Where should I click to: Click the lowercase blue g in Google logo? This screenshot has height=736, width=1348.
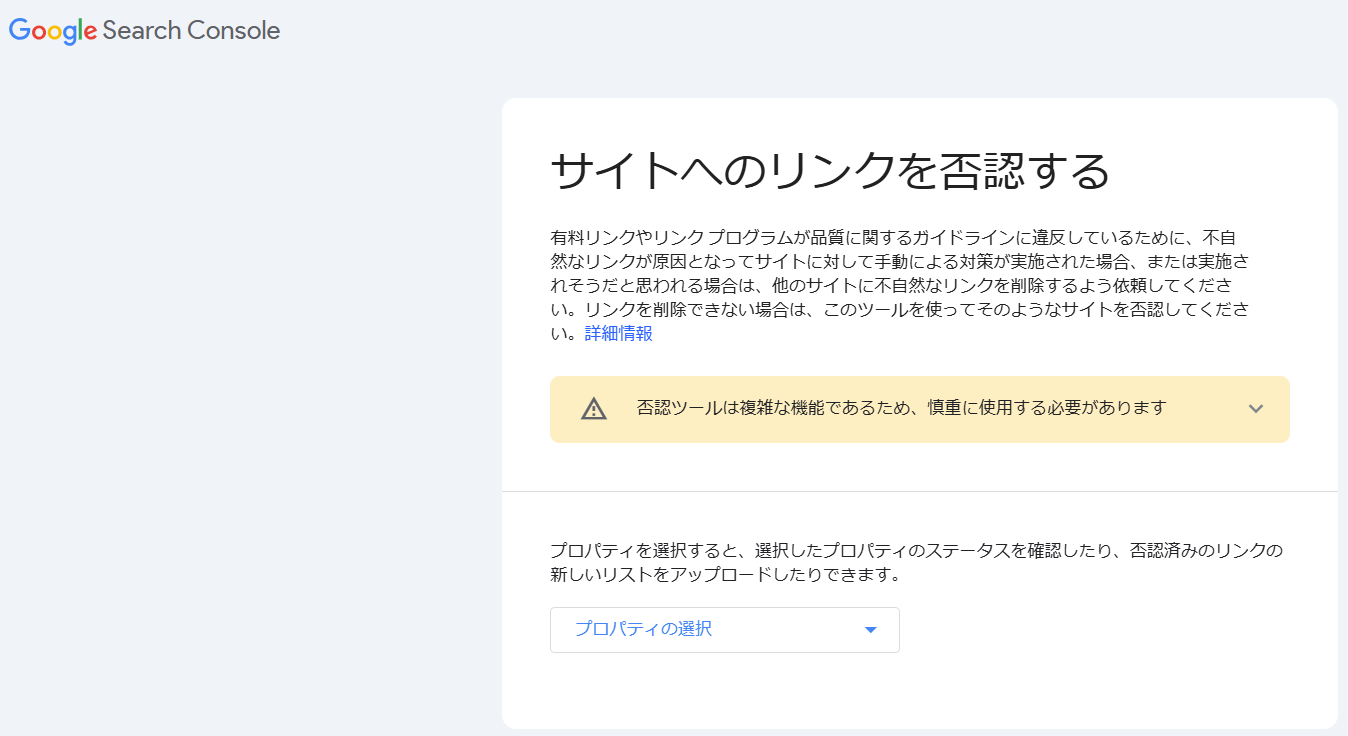[70, 35]
